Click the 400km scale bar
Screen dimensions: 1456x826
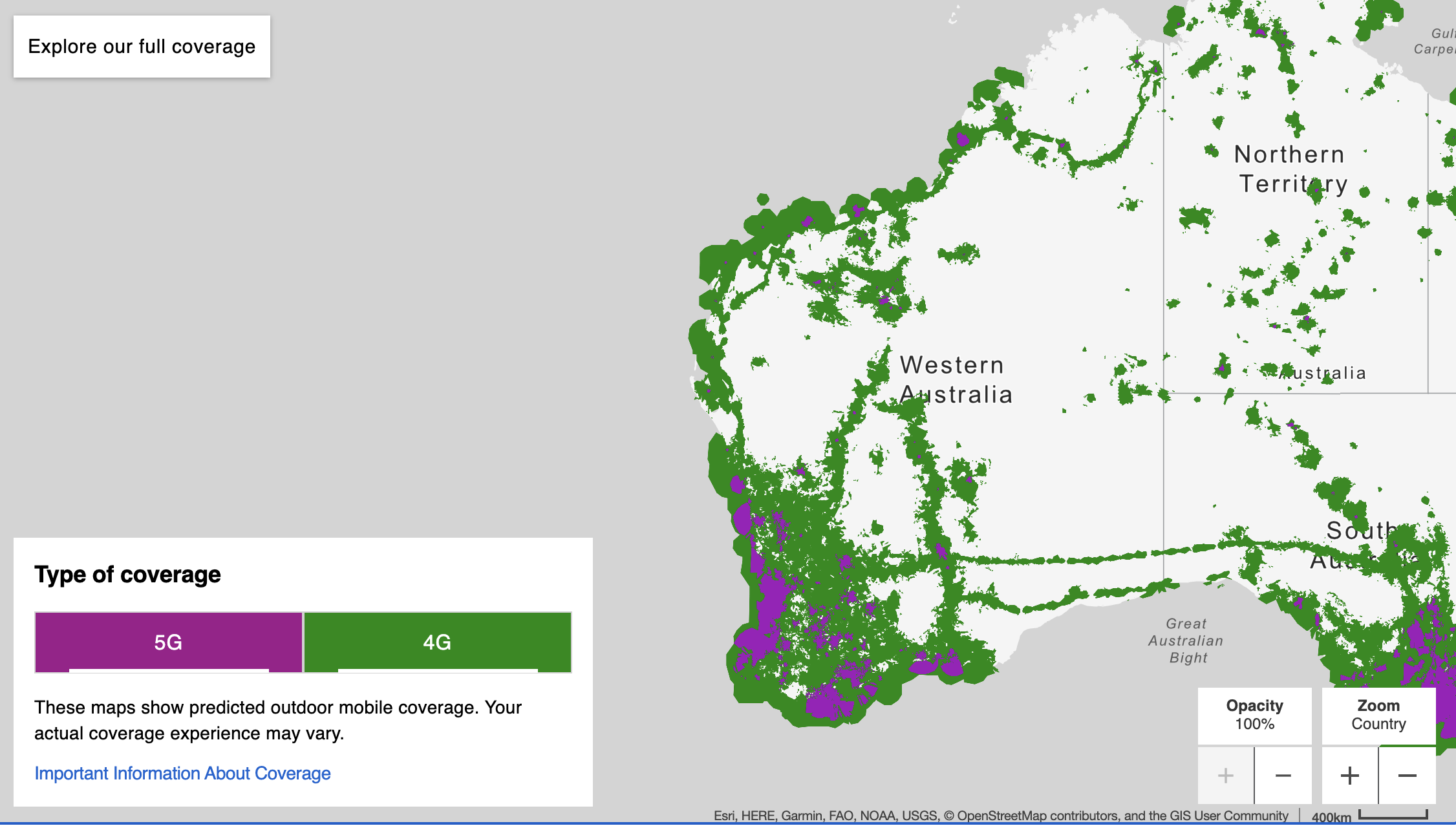click(x=1370, y=816)
